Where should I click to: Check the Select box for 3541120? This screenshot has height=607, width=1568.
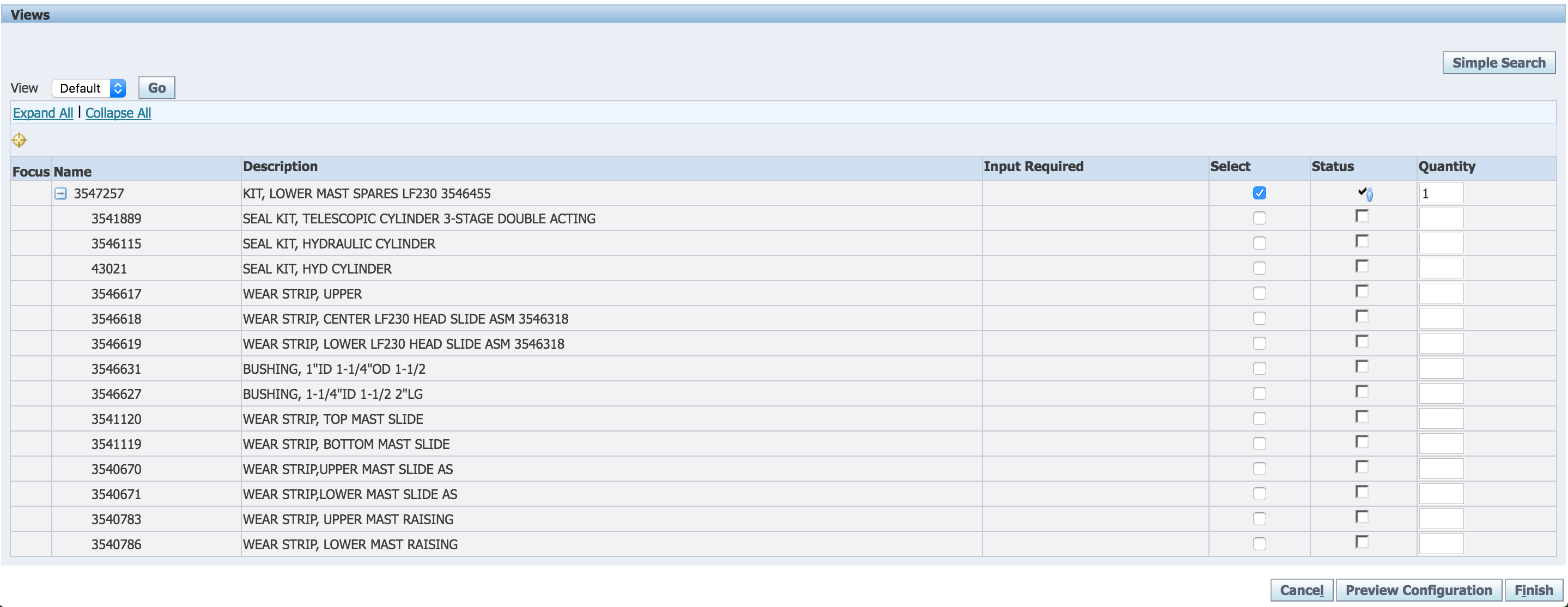pyautogui.click(x=1260, y=418)
